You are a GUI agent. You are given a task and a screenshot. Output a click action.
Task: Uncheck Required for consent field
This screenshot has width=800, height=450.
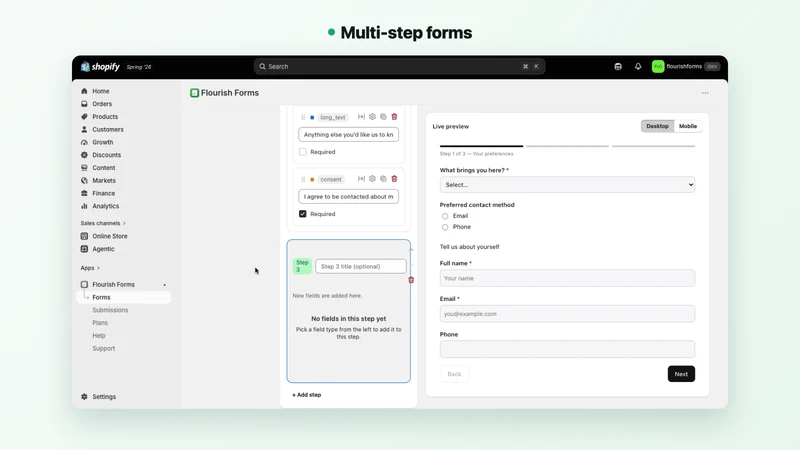[x=303, y=214]
